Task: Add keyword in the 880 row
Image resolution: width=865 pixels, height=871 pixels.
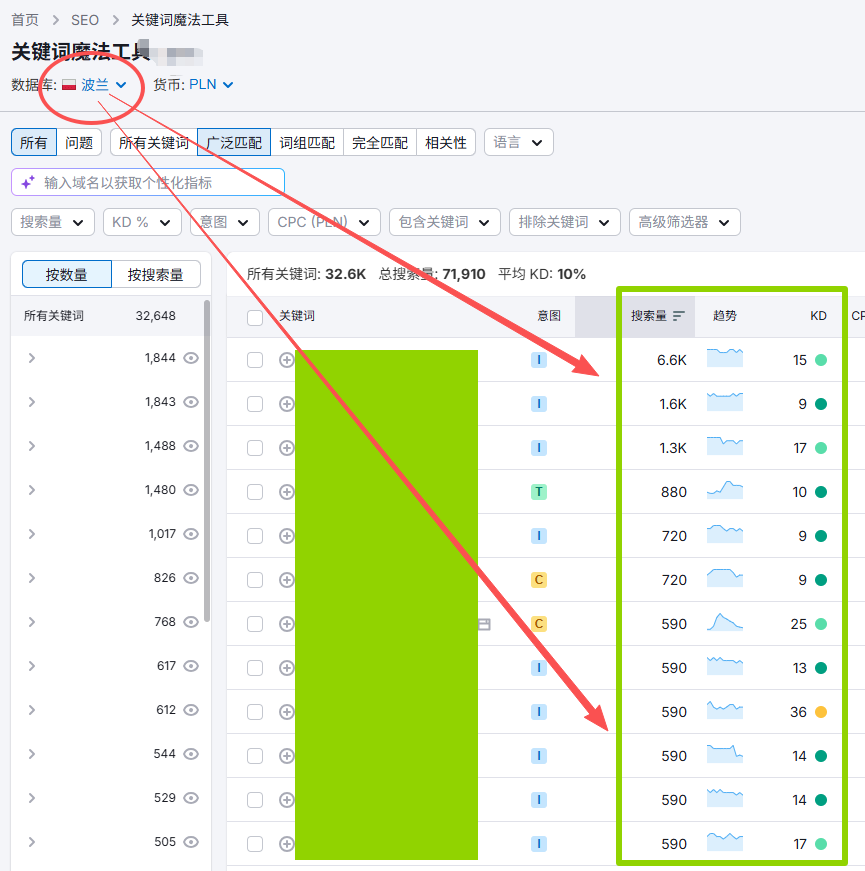Action: pyautogui.click(x=286, y=492)
